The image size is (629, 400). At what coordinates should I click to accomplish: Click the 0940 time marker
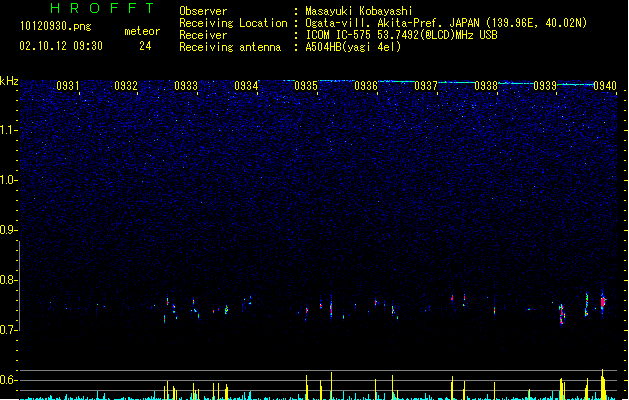(x=605, y=86)
